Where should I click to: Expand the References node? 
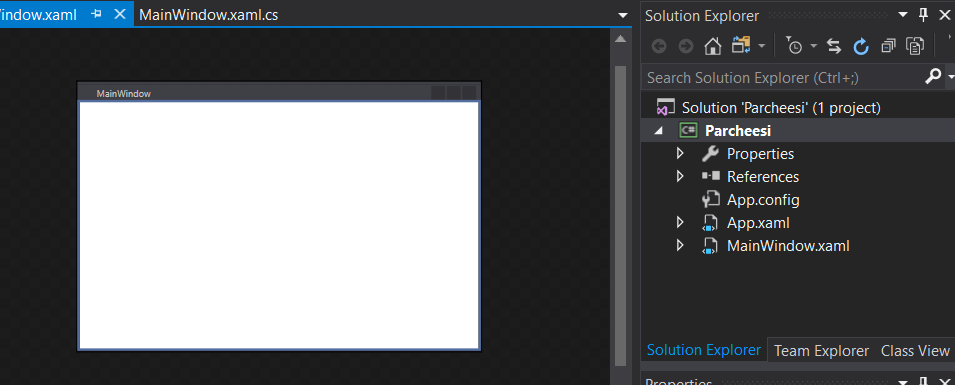tap(680, 177)
